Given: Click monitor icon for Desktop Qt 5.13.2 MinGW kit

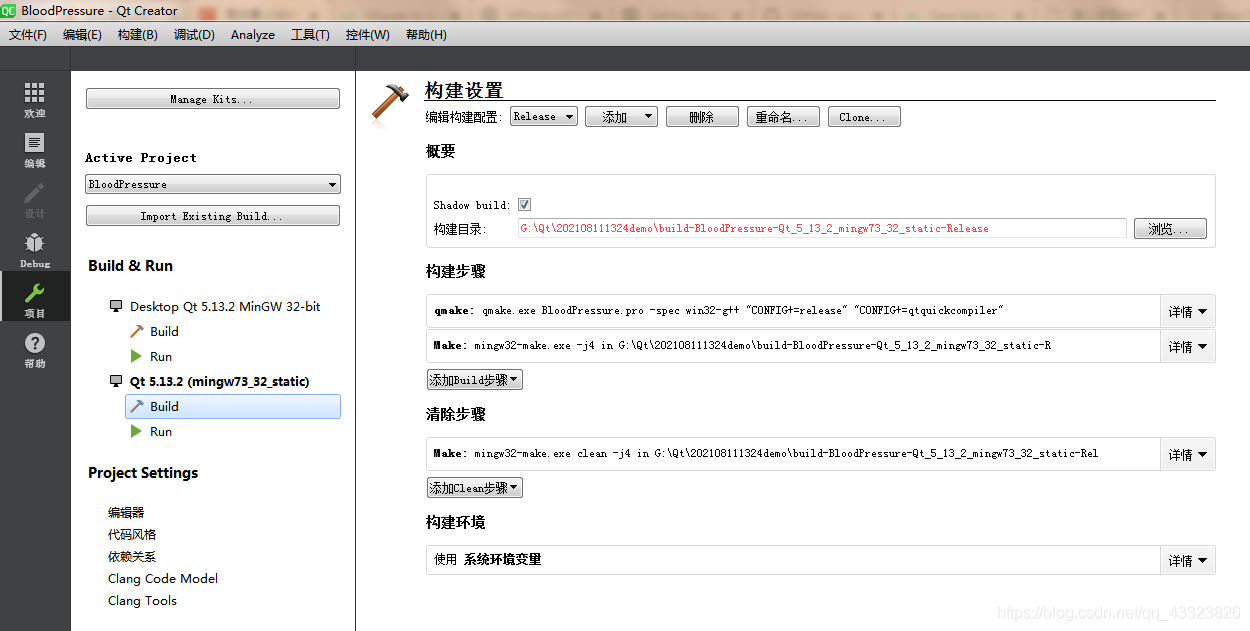Looking at the screenshot, I should [x=116, y=306].
